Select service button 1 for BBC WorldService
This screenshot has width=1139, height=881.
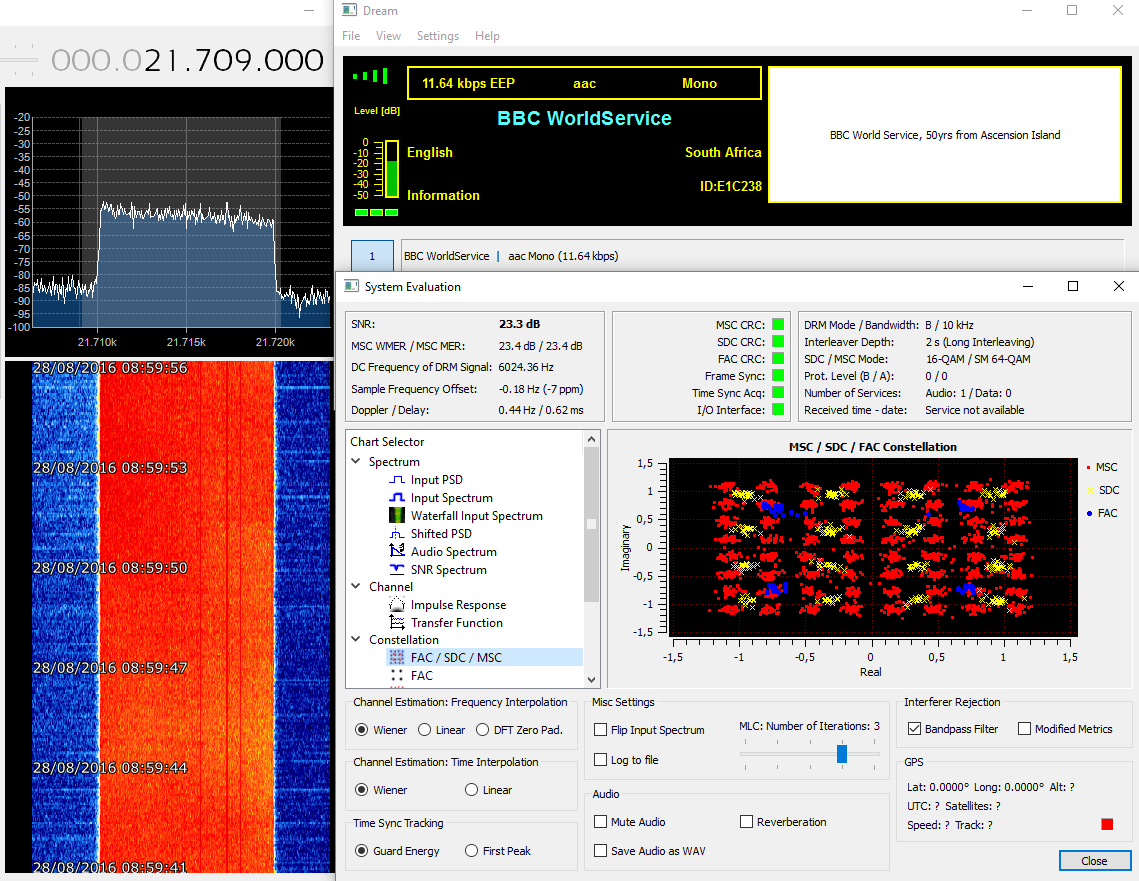373,256
